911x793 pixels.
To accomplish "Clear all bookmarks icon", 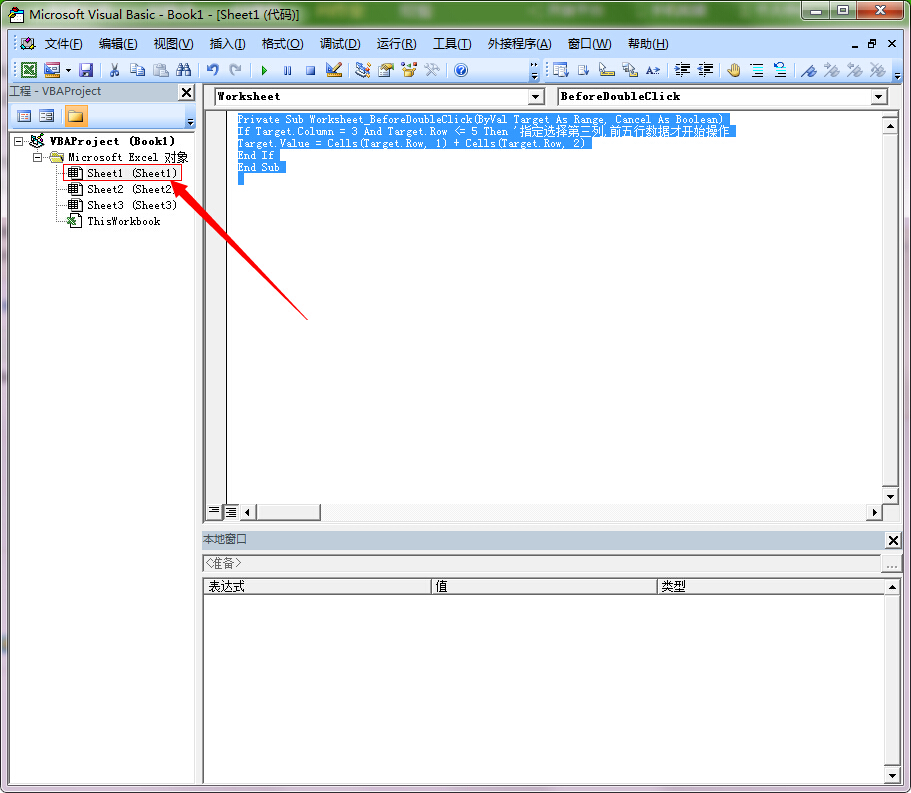I will click(878, 70).
